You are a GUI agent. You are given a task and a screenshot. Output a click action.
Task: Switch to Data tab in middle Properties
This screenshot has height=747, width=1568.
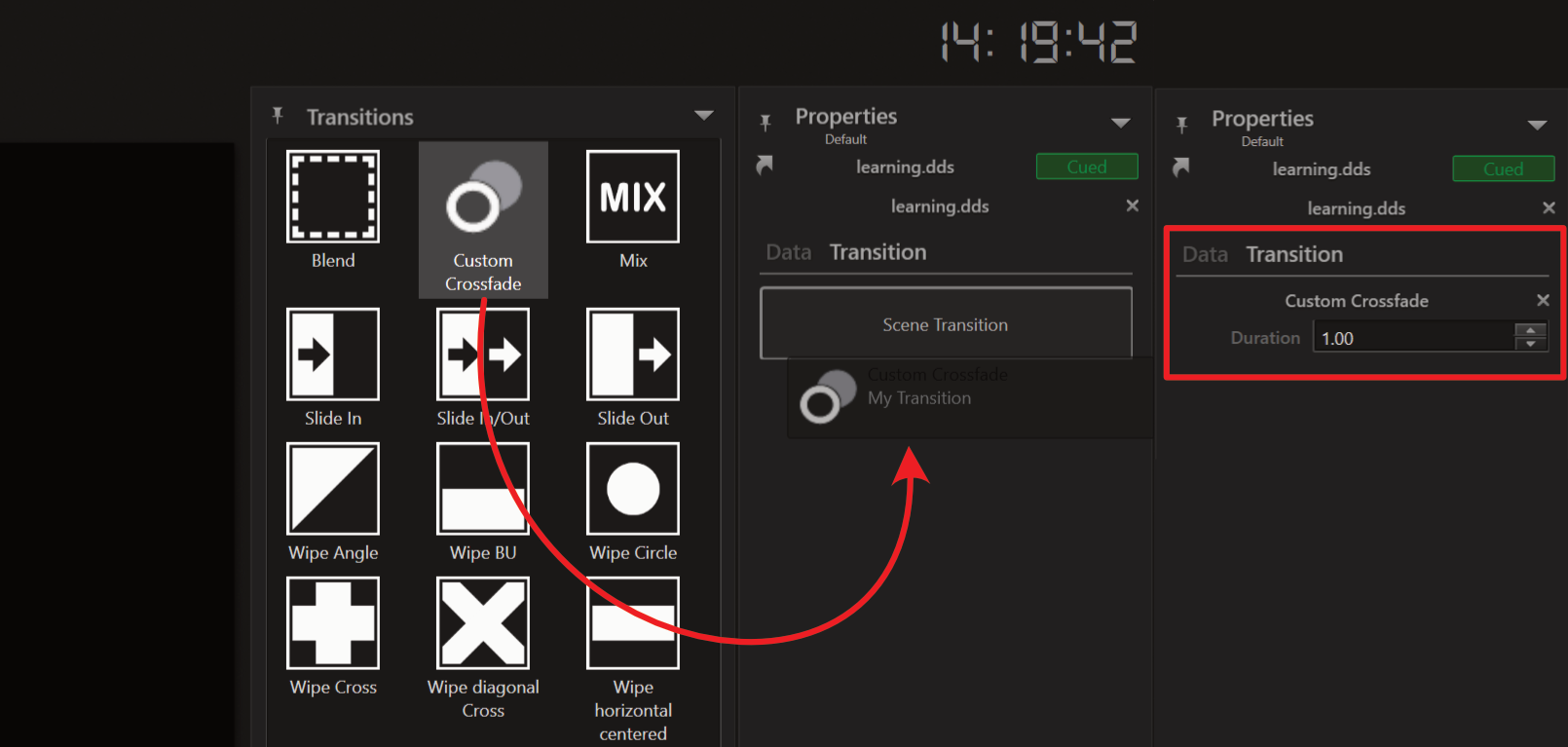pos(788,252)
